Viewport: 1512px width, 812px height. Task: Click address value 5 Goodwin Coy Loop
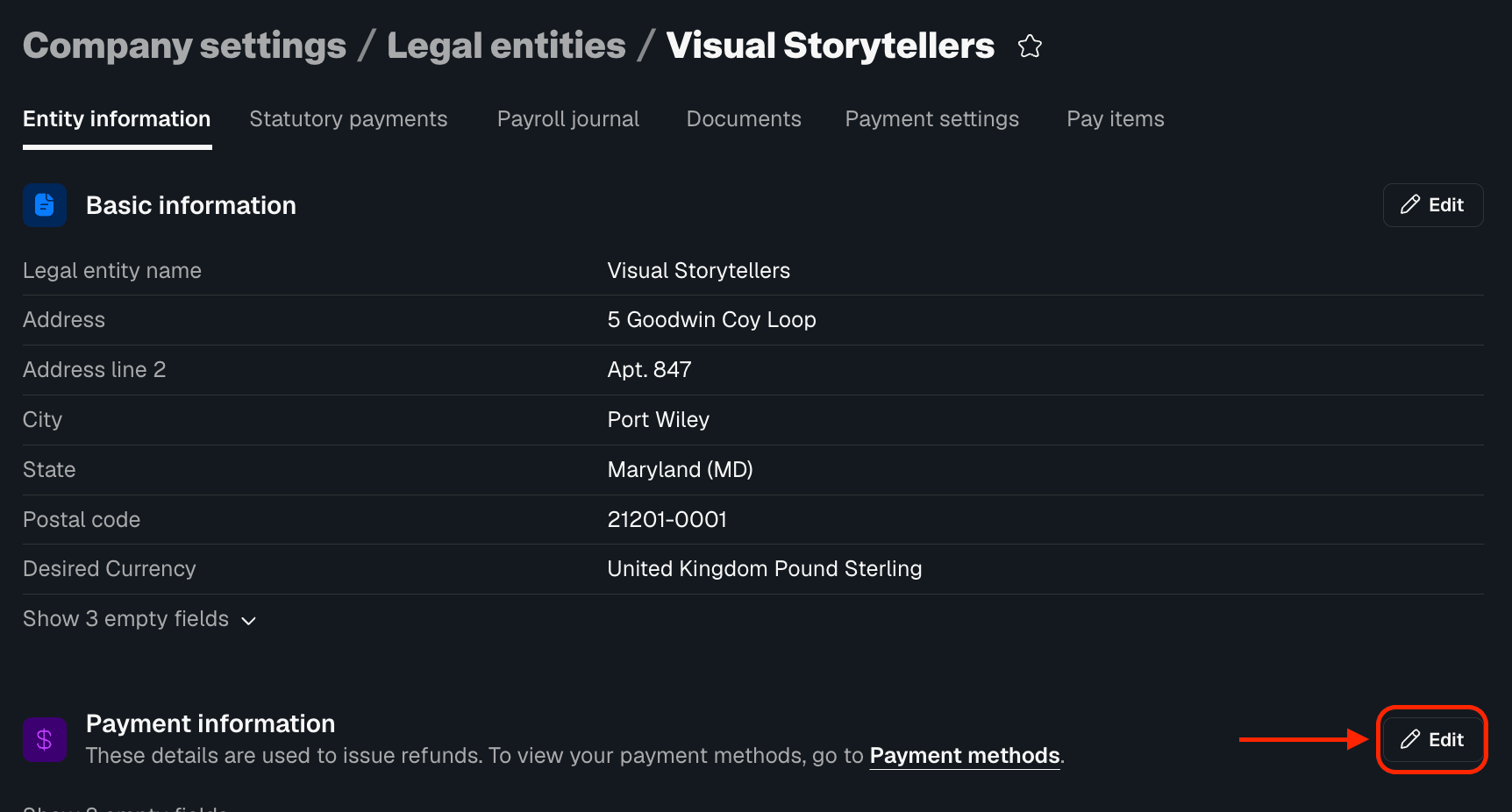[x=711, y=320]
